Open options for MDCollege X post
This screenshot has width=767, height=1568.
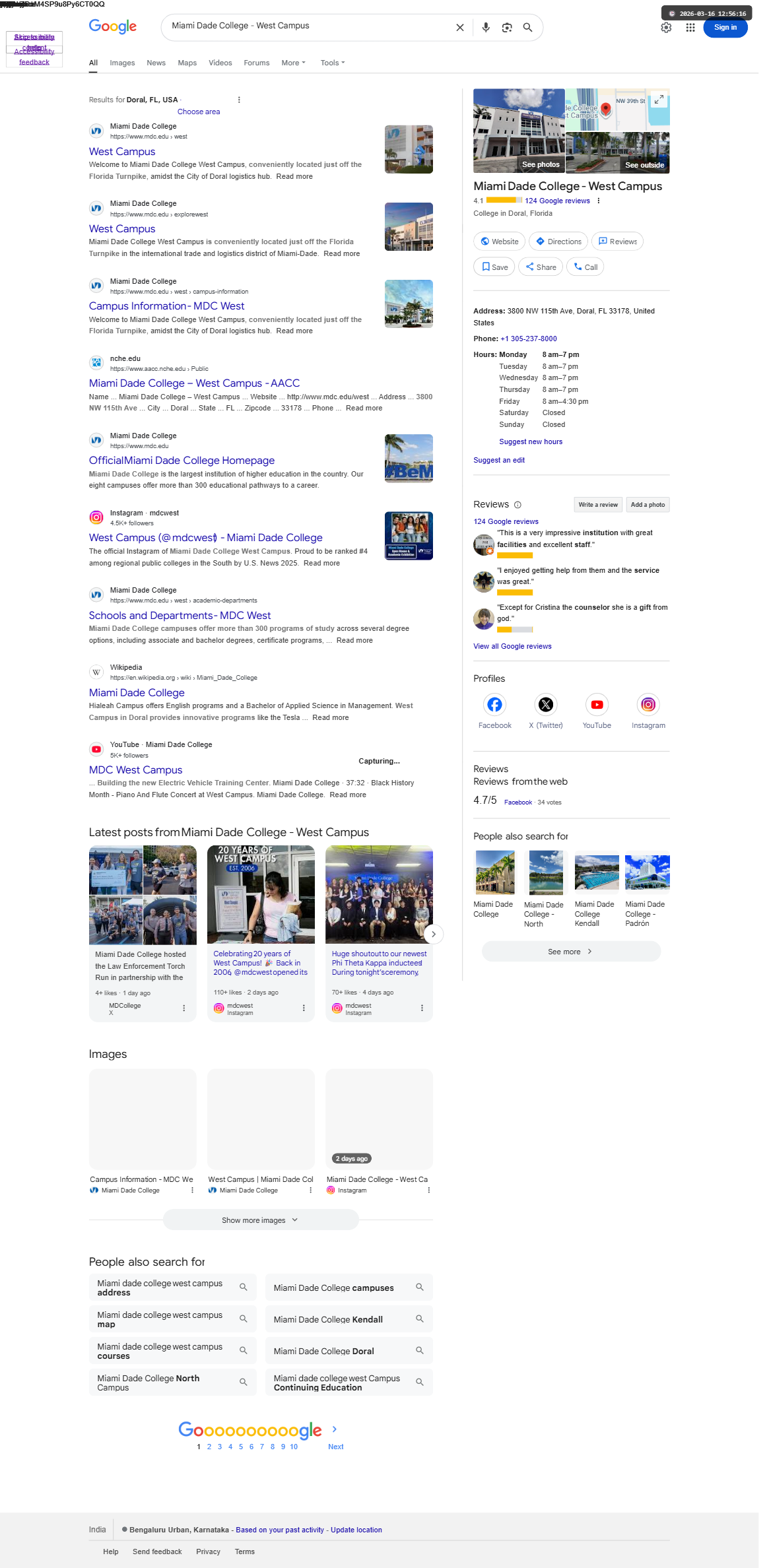tap(184, 1008)
